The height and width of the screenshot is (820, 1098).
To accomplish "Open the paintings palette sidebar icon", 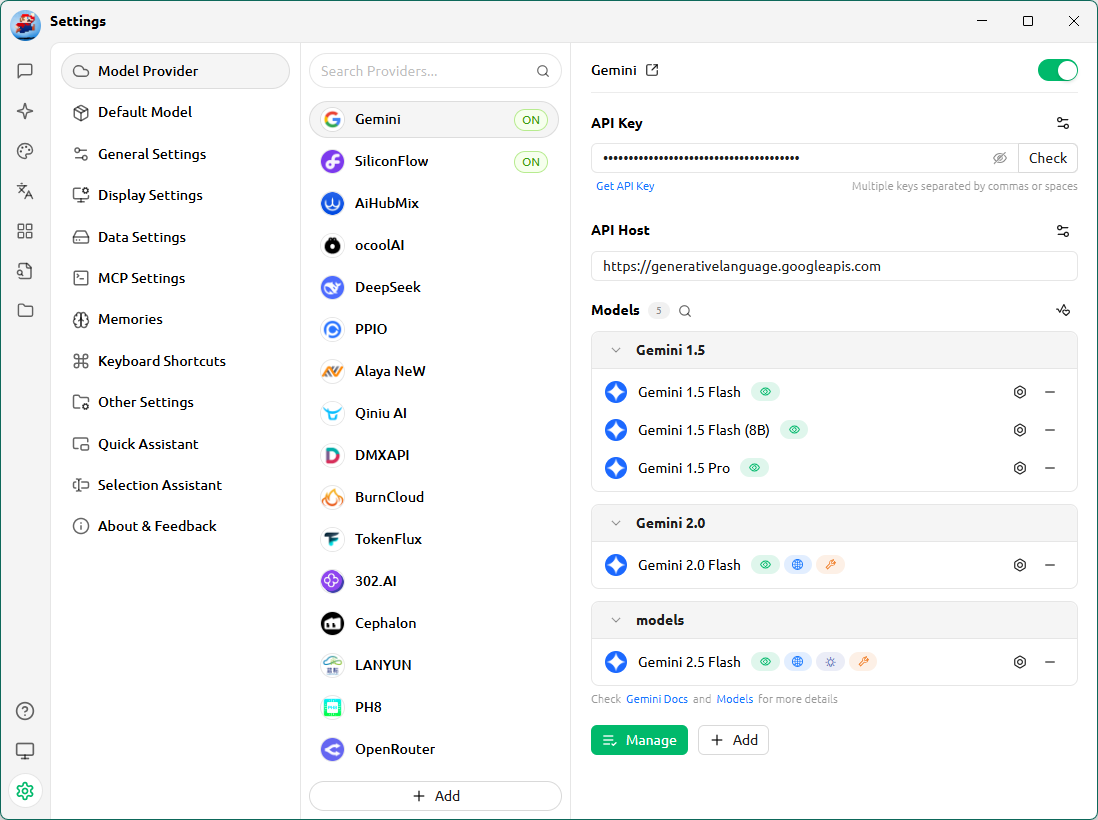I will coord(25,151).
